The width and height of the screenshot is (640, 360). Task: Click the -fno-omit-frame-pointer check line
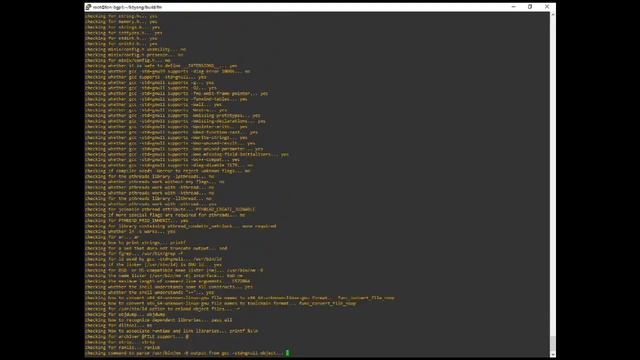pos(176,93)
